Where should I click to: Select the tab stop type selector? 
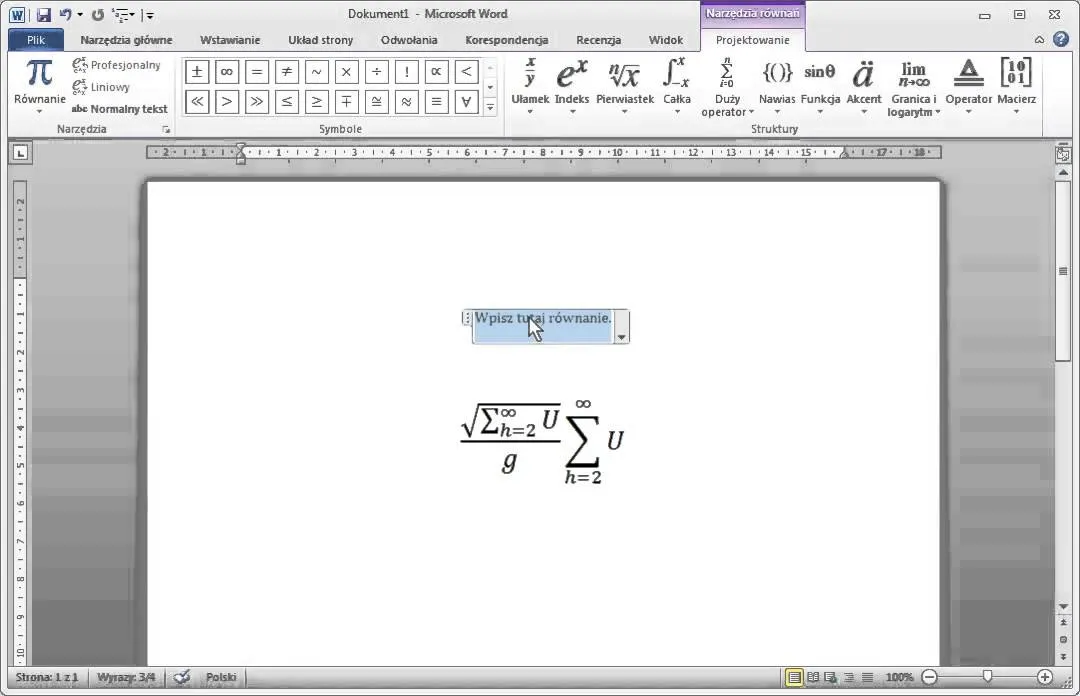(x=21, y=153)
